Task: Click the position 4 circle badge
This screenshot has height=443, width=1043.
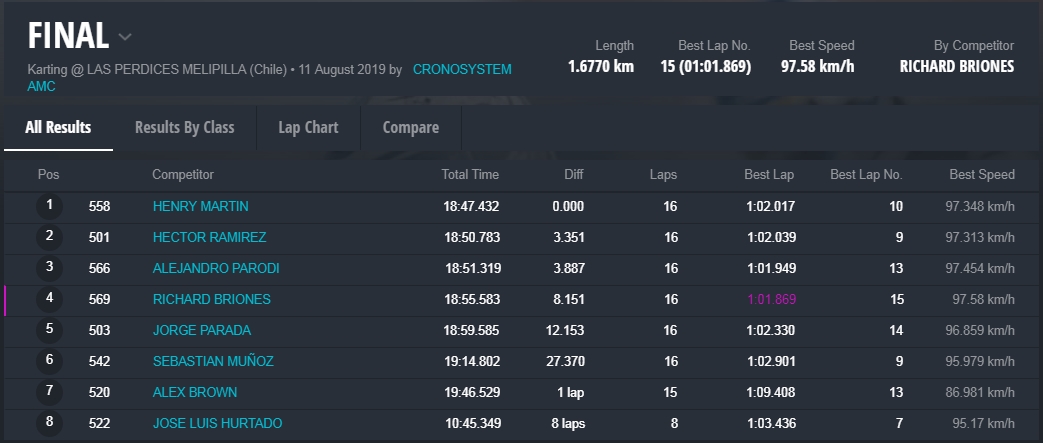Action: point(49,299)
